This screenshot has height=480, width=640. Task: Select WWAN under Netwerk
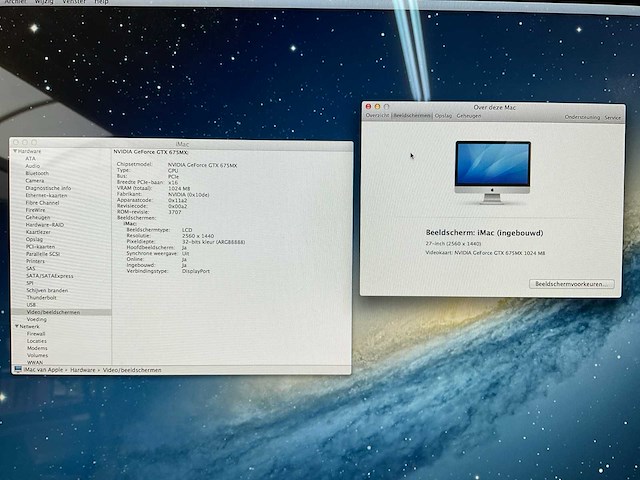point(35,362)
